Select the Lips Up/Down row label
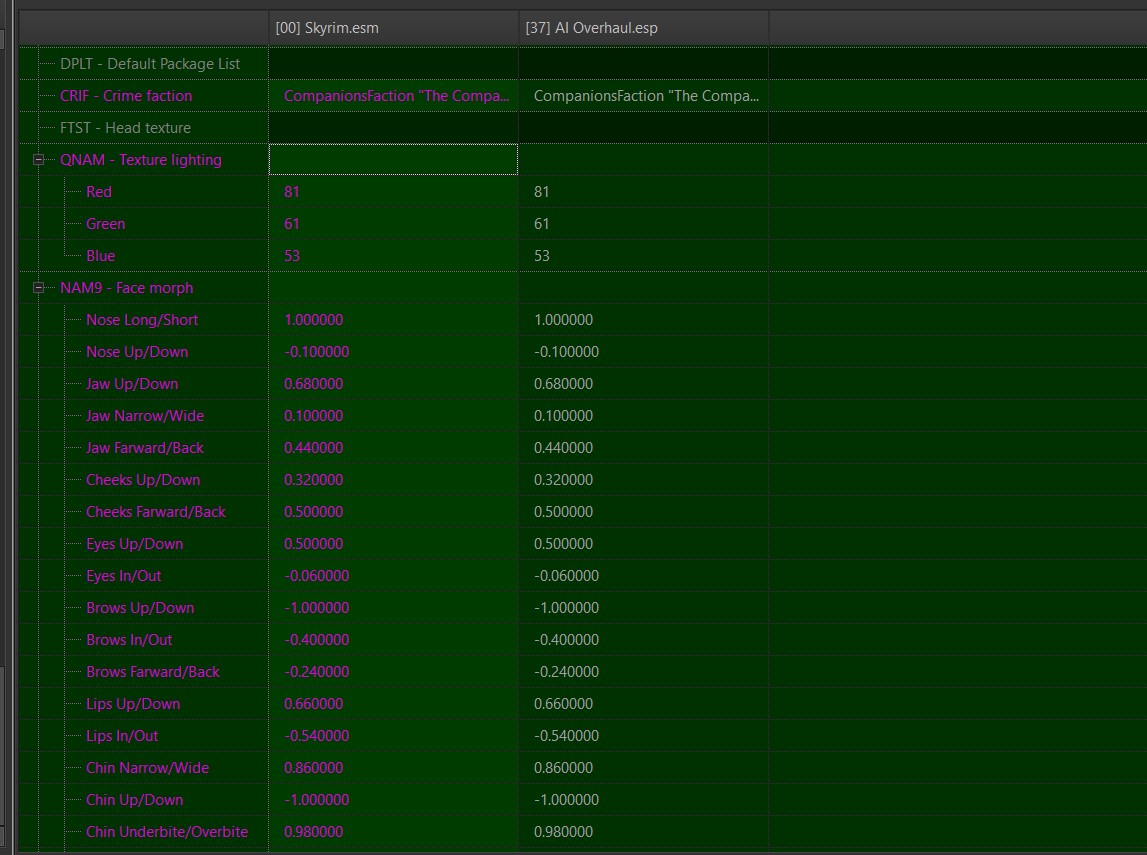 click(x=133, y=704)
